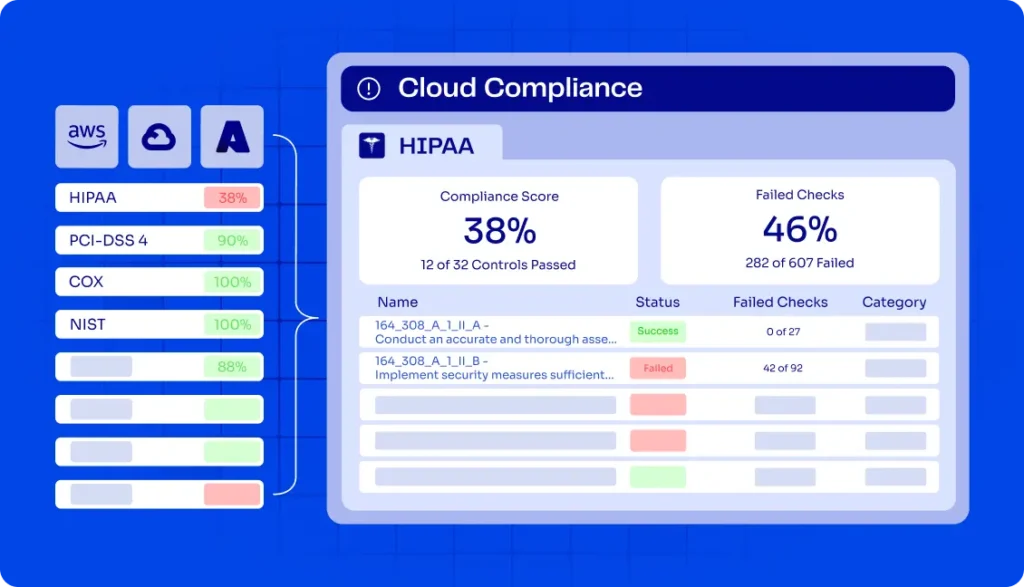
Task: Expand the Failed Checks summary card
Action: pyautogui.click(x=799, y=230)
